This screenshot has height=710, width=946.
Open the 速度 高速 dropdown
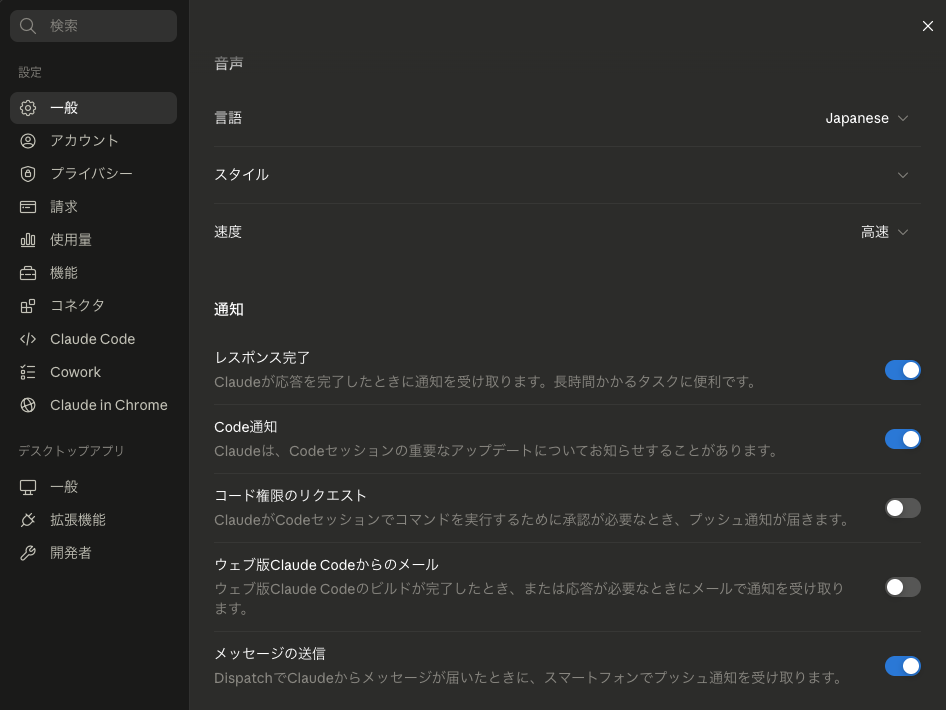[884, 232]
